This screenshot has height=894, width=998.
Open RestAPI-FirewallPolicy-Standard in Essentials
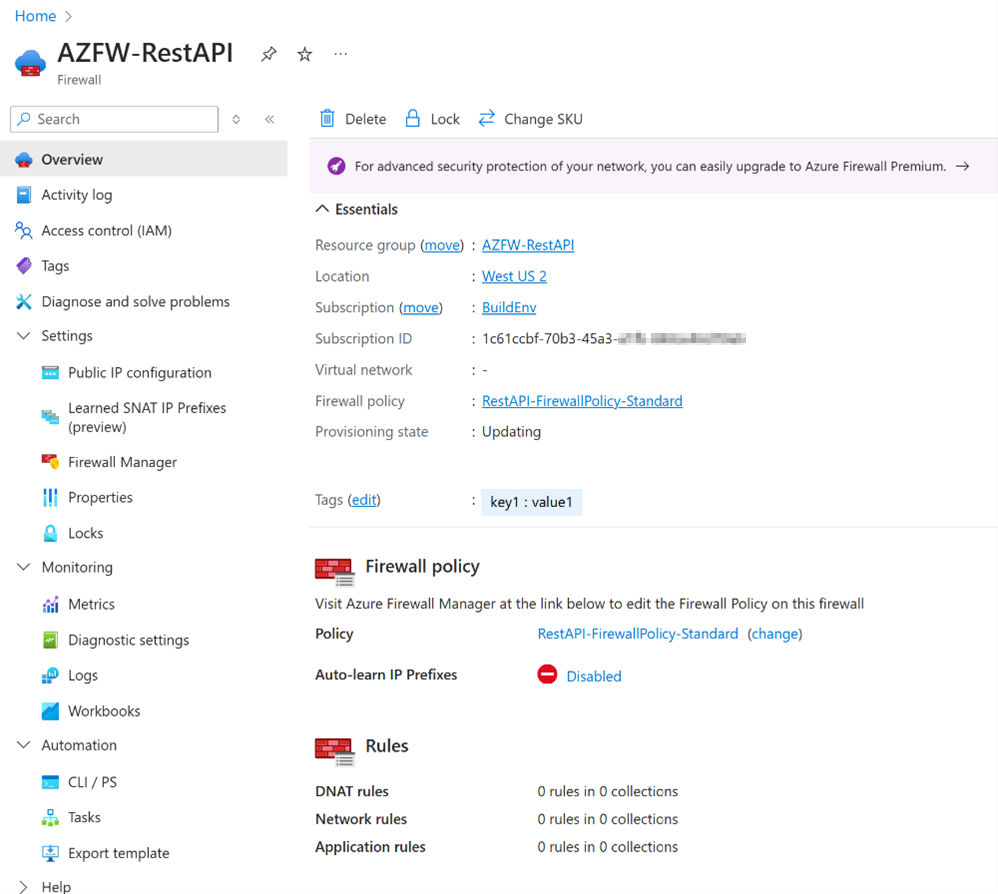(582, 401)
